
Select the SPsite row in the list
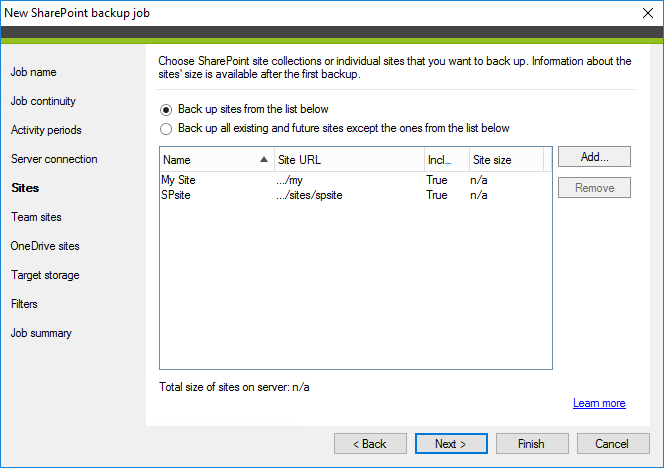point(356,195)
